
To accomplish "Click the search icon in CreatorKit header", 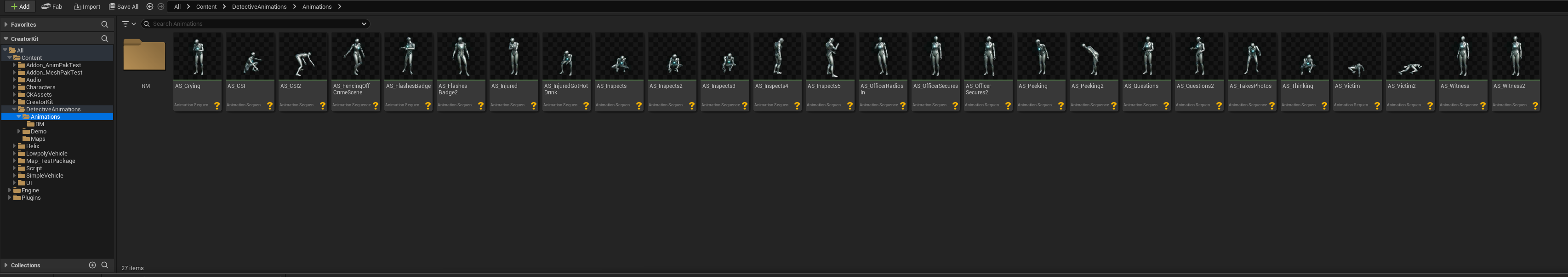I will [x=105, y=38].
